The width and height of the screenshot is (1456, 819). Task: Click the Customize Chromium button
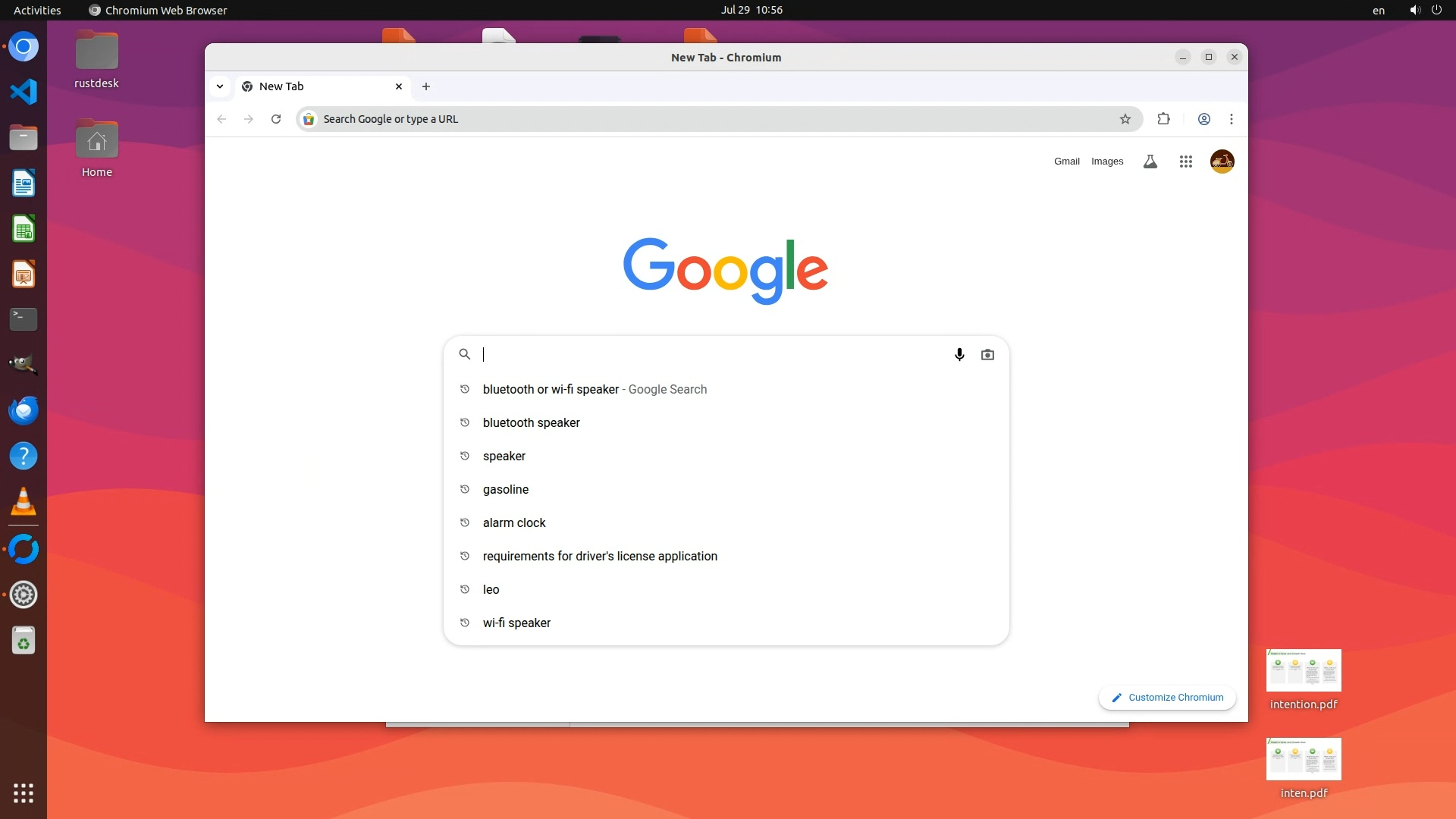1167,698
